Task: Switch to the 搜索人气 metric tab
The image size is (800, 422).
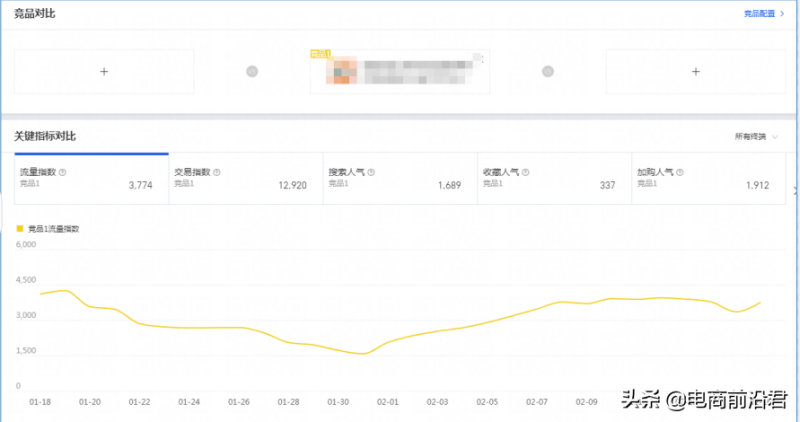Action: click(x=400, y=179)
